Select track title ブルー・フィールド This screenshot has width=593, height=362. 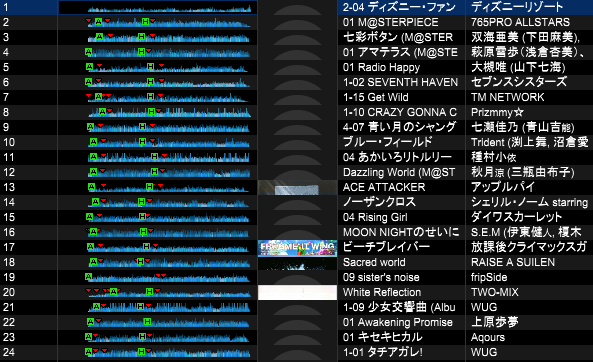coord(387,142)
